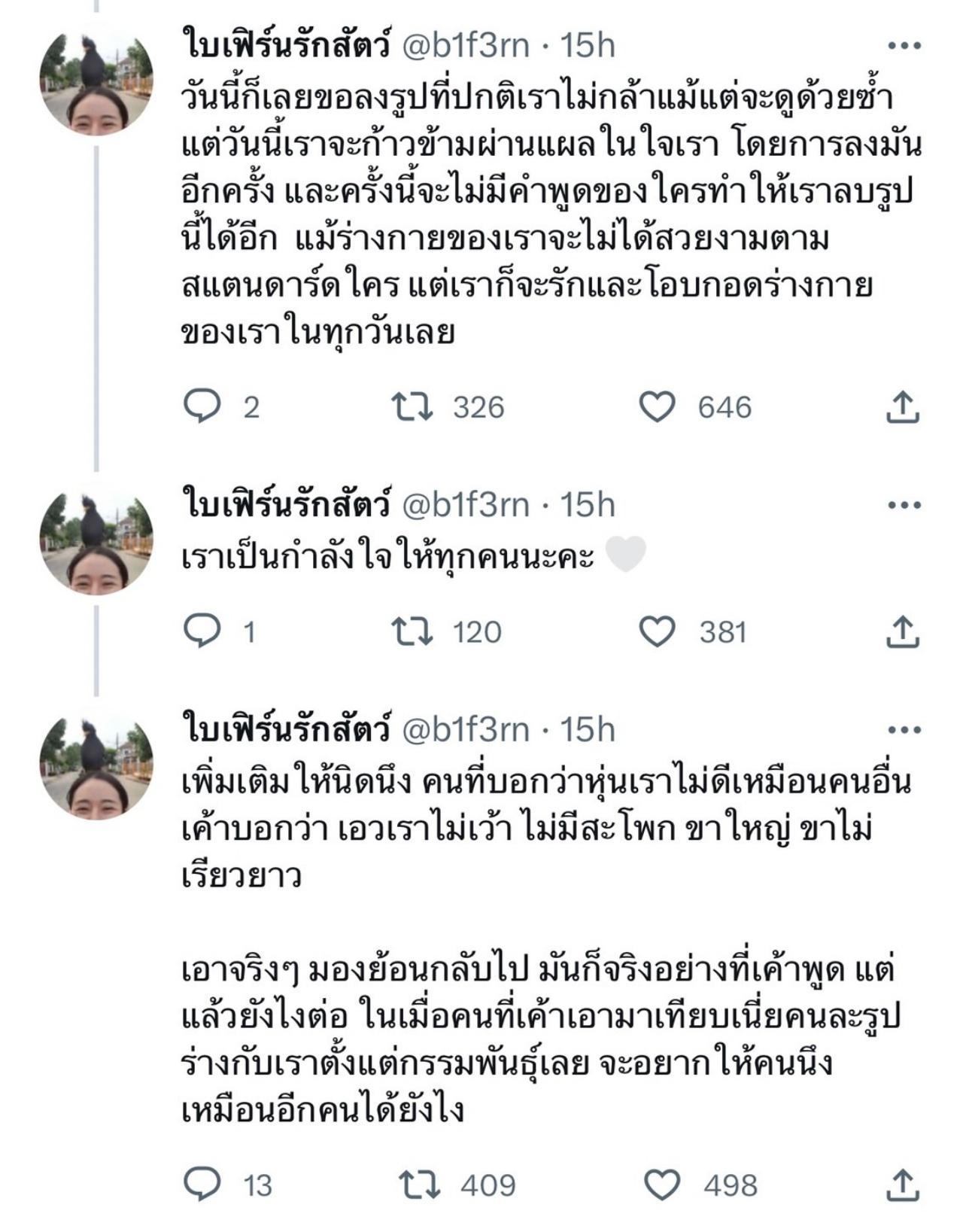Open more options menu for second tweet
This screenshot has width=963, height=1232.
(904, 505)
